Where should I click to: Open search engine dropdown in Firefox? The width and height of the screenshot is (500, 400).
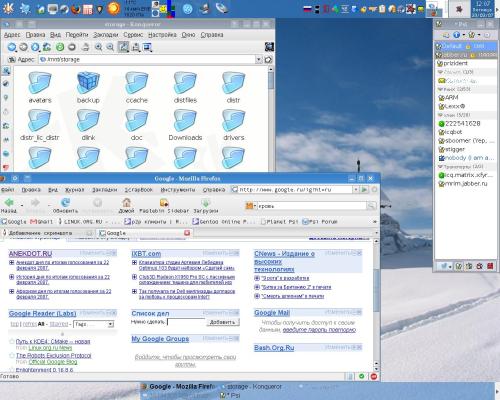(x=250, y=206)
